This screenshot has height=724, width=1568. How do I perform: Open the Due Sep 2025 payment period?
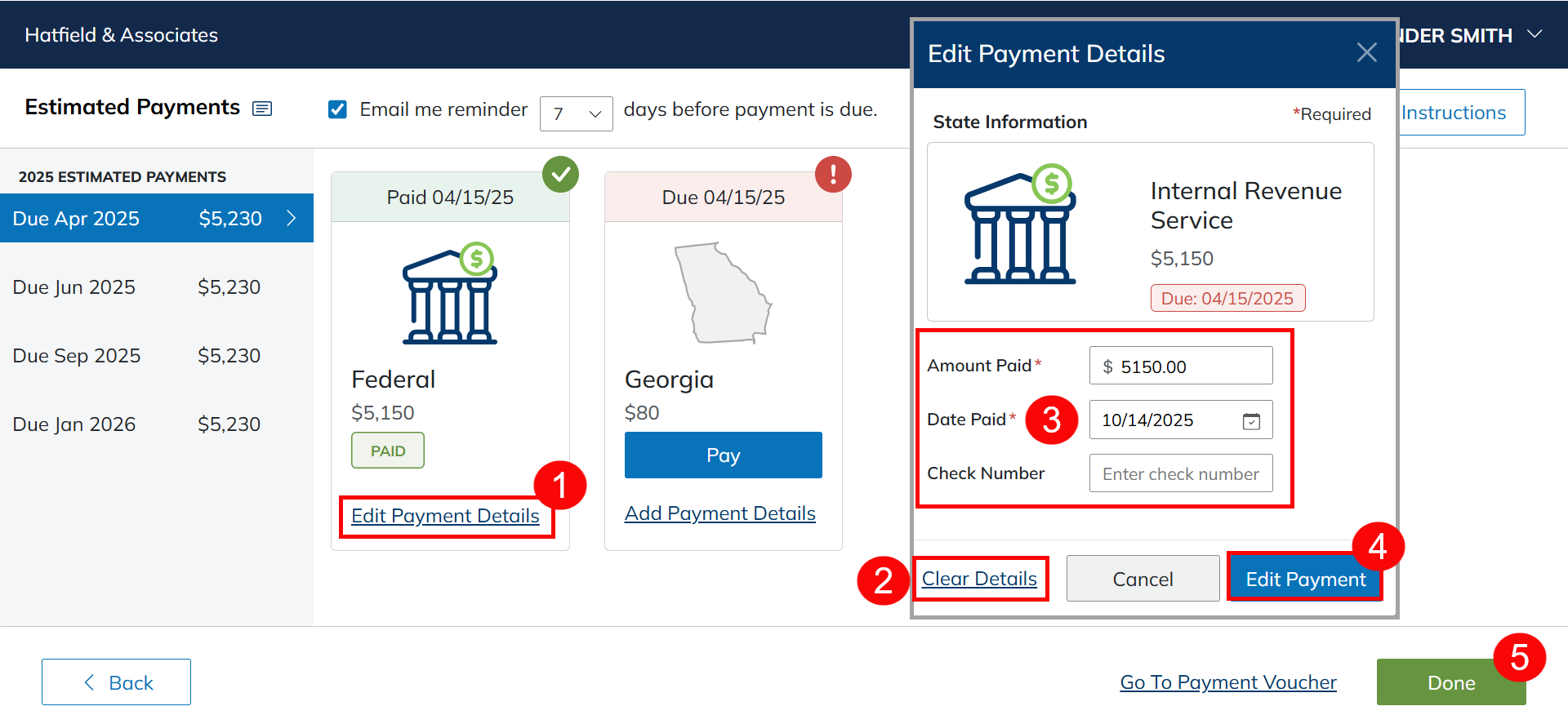[x=156, y=355]
